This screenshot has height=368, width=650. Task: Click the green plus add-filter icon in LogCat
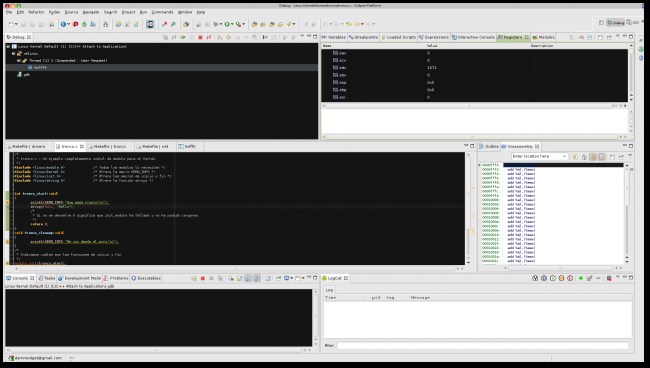(581, 278)
